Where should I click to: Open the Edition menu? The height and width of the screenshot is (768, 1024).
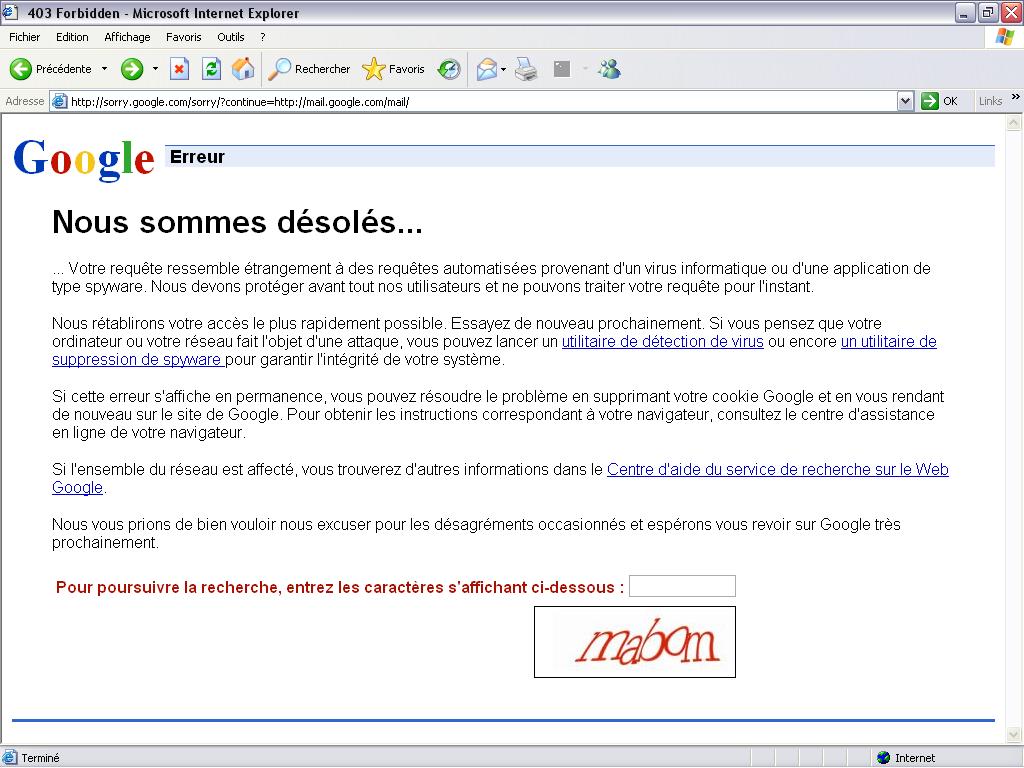point(72,37)
